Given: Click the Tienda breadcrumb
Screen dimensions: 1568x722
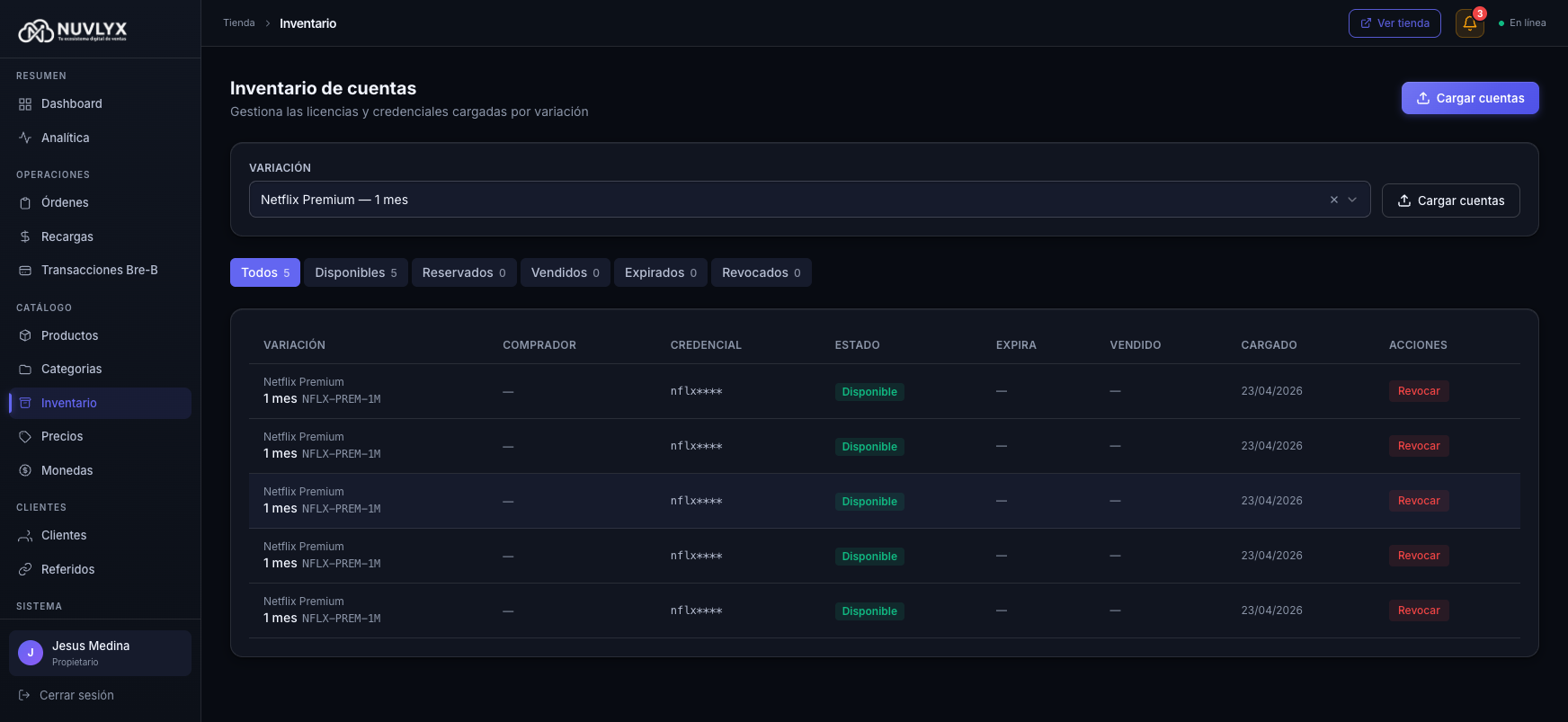Looking at the screenshot, I should (x=239, y=23).
